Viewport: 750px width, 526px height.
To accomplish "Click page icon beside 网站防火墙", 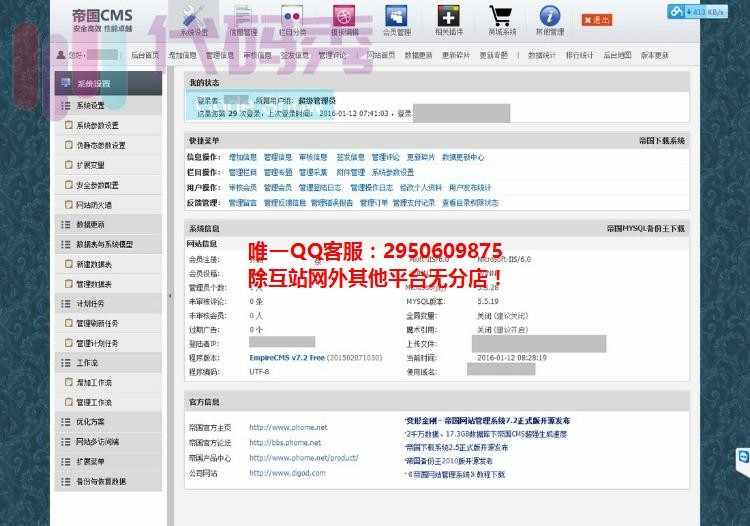I will 69,205.
